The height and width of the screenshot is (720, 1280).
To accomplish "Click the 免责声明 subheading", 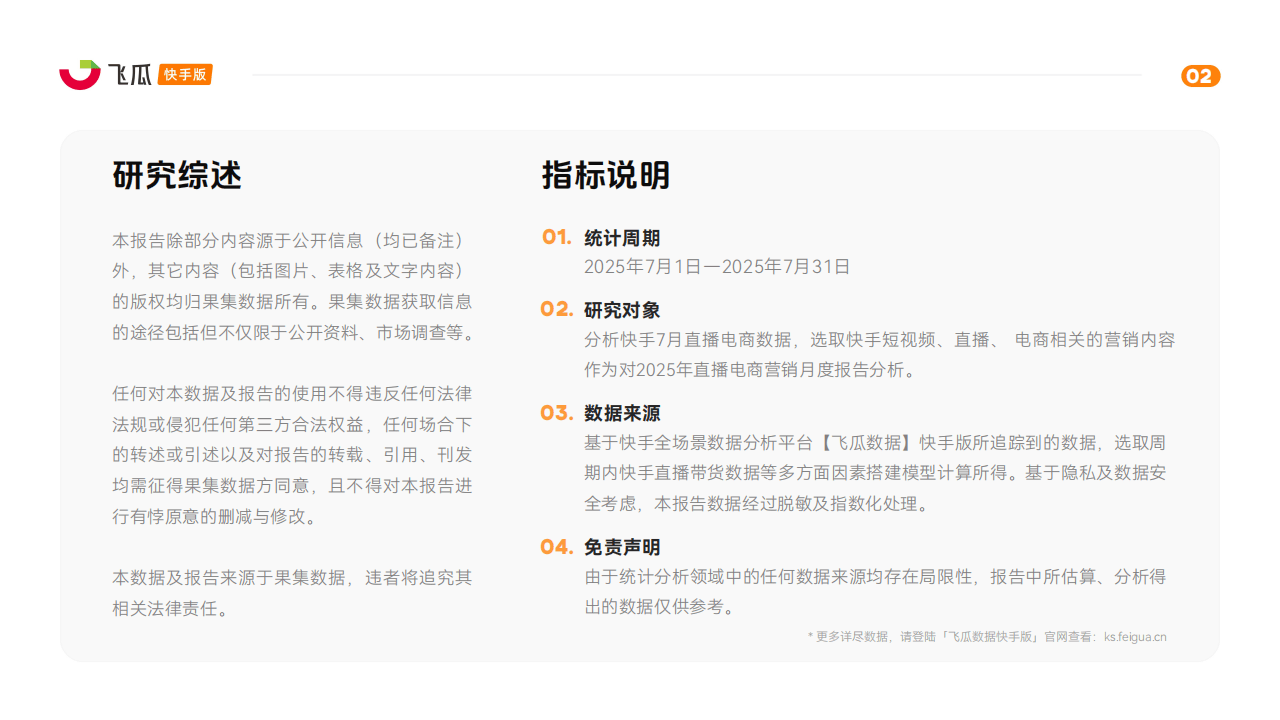I will 622,548.
